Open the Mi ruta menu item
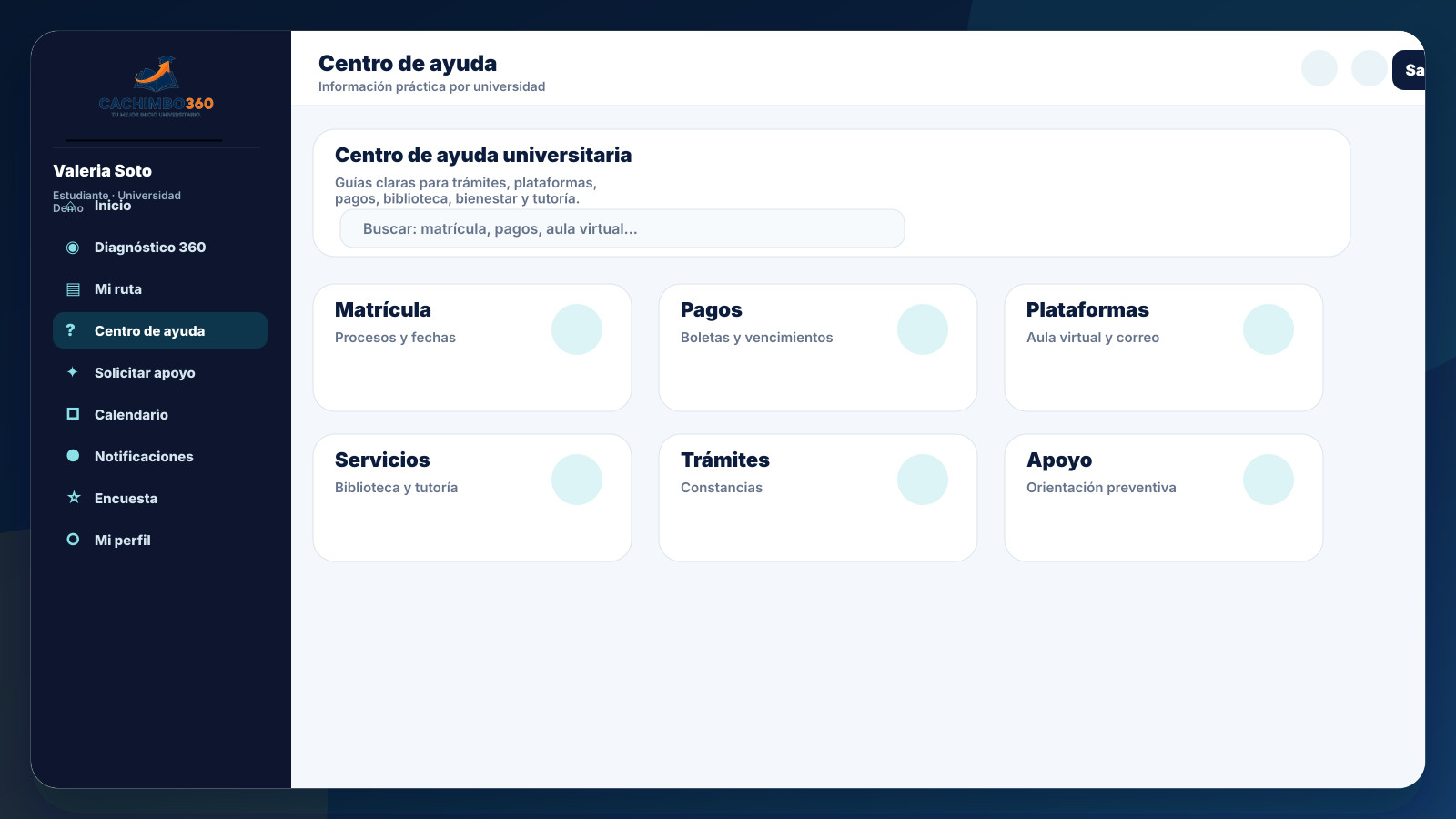The height and width of the screenshot is (819, 1456). tap(160, 289)
